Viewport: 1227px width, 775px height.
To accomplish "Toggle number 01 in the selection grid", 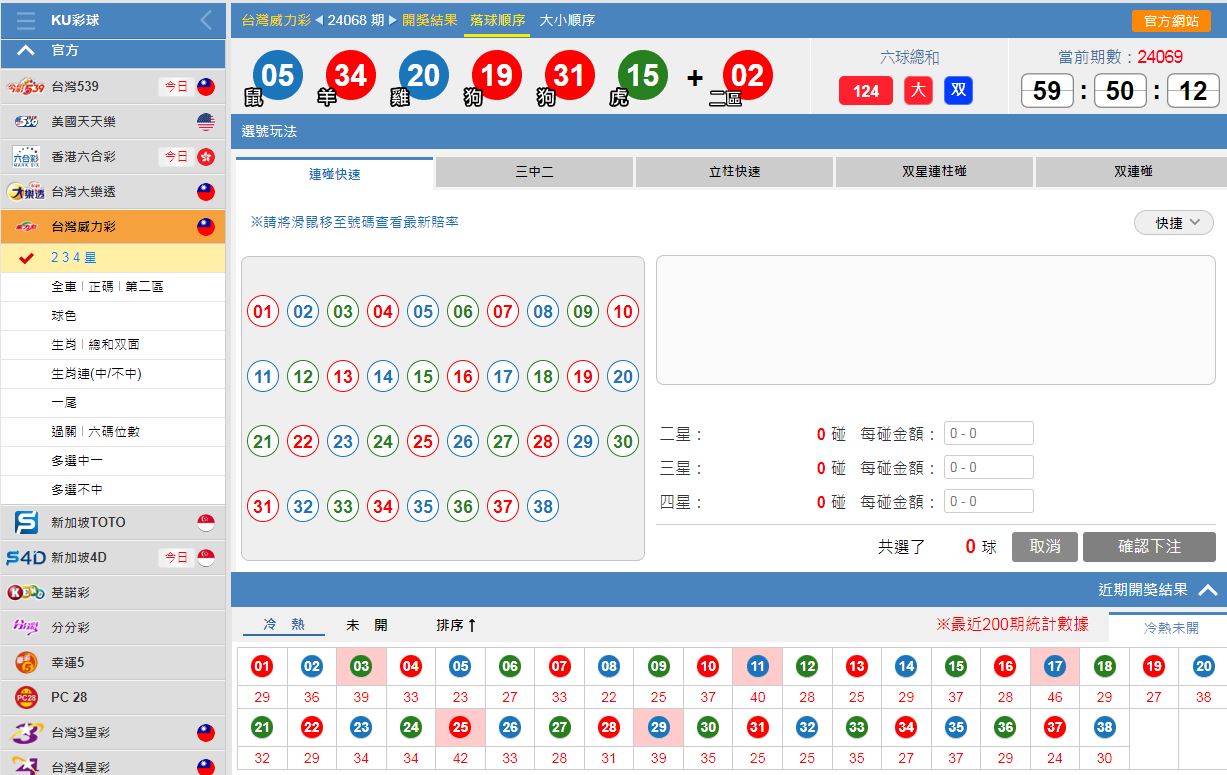I will [263, 312].
